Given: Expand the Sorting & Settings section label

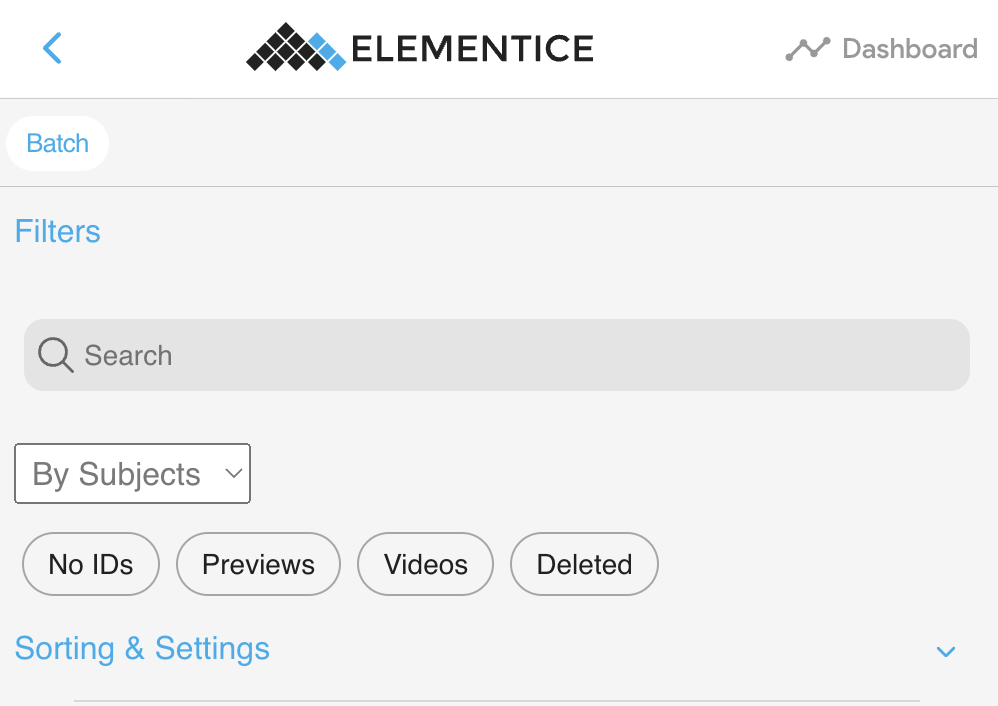Looking at the screenshot, I should (x=142, y=649).
